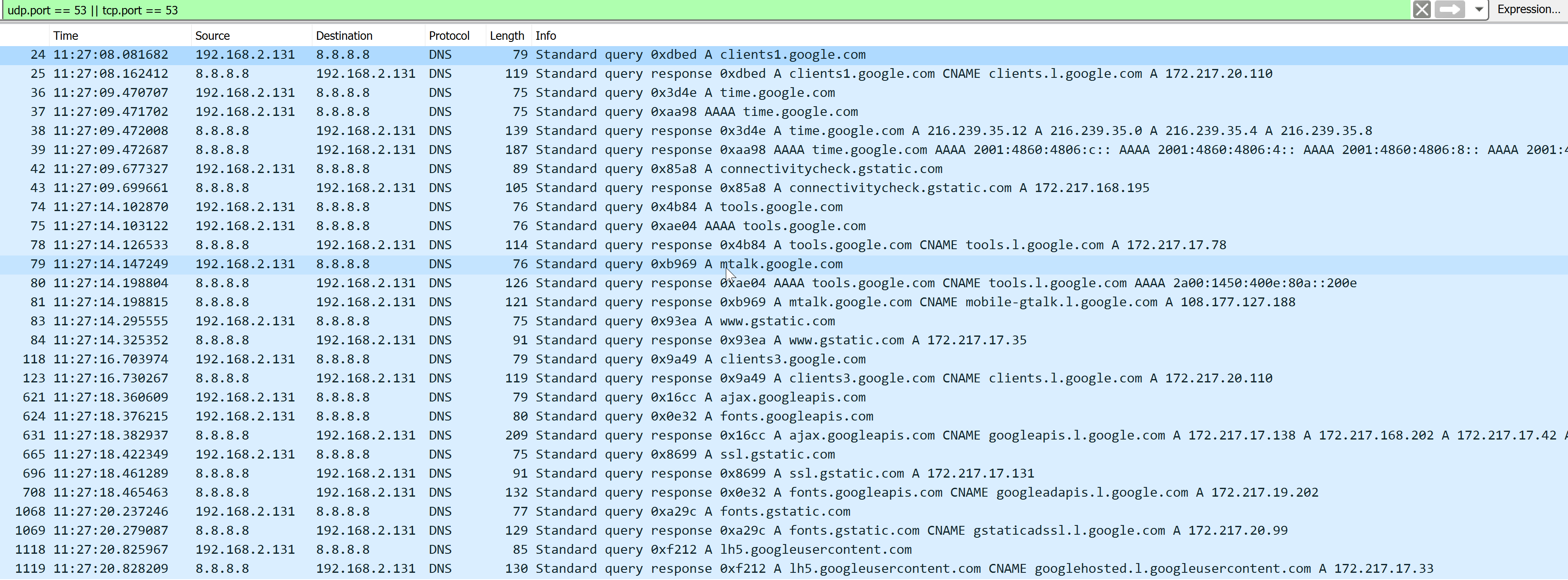The width and height of the screenshot is (1568, 580).
Task: Sort by the Info column header
Action: pyautogui.click(x=546, y=36)
